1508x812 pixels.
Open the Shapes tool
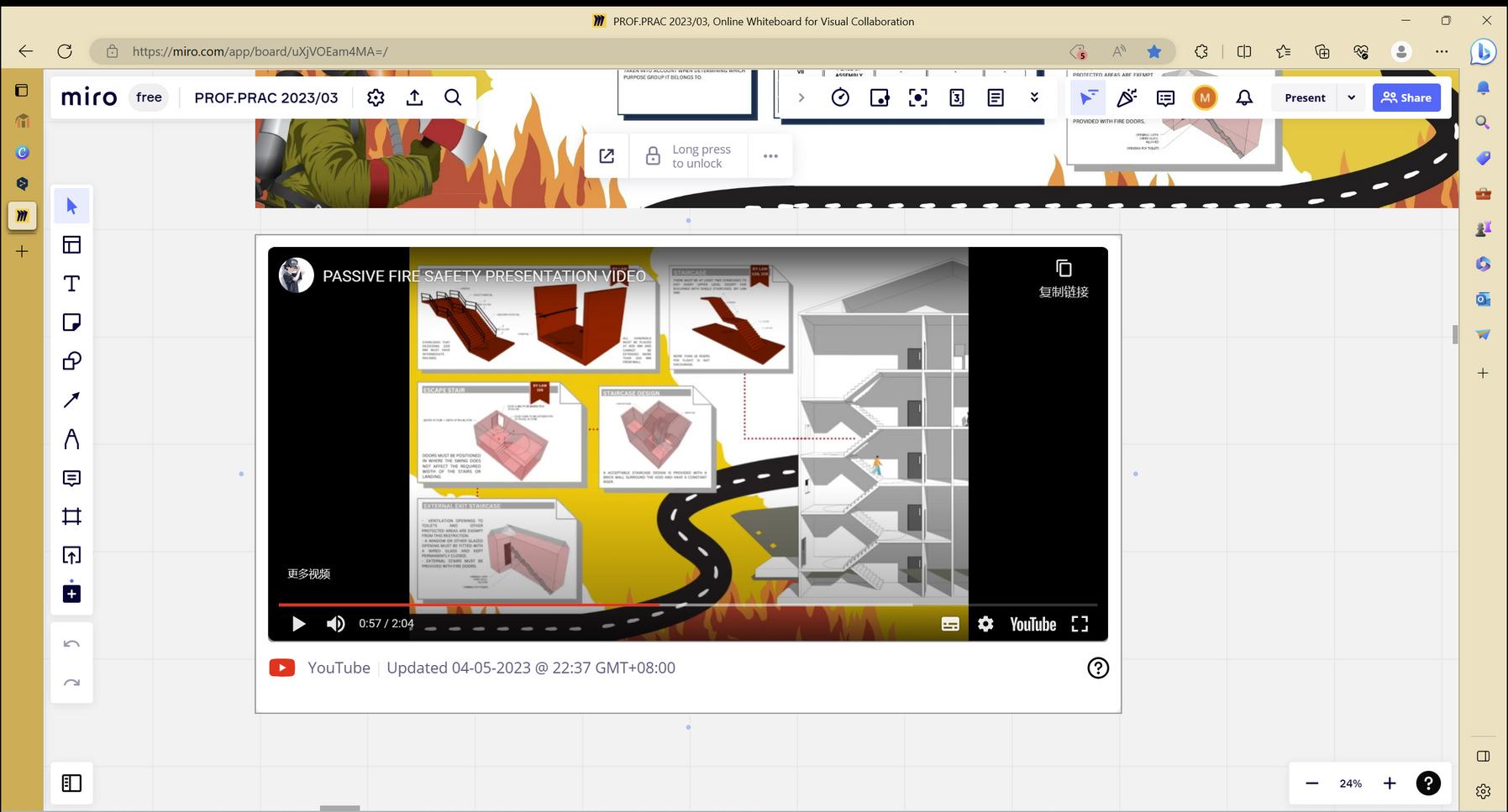click(x=71, y=361)
